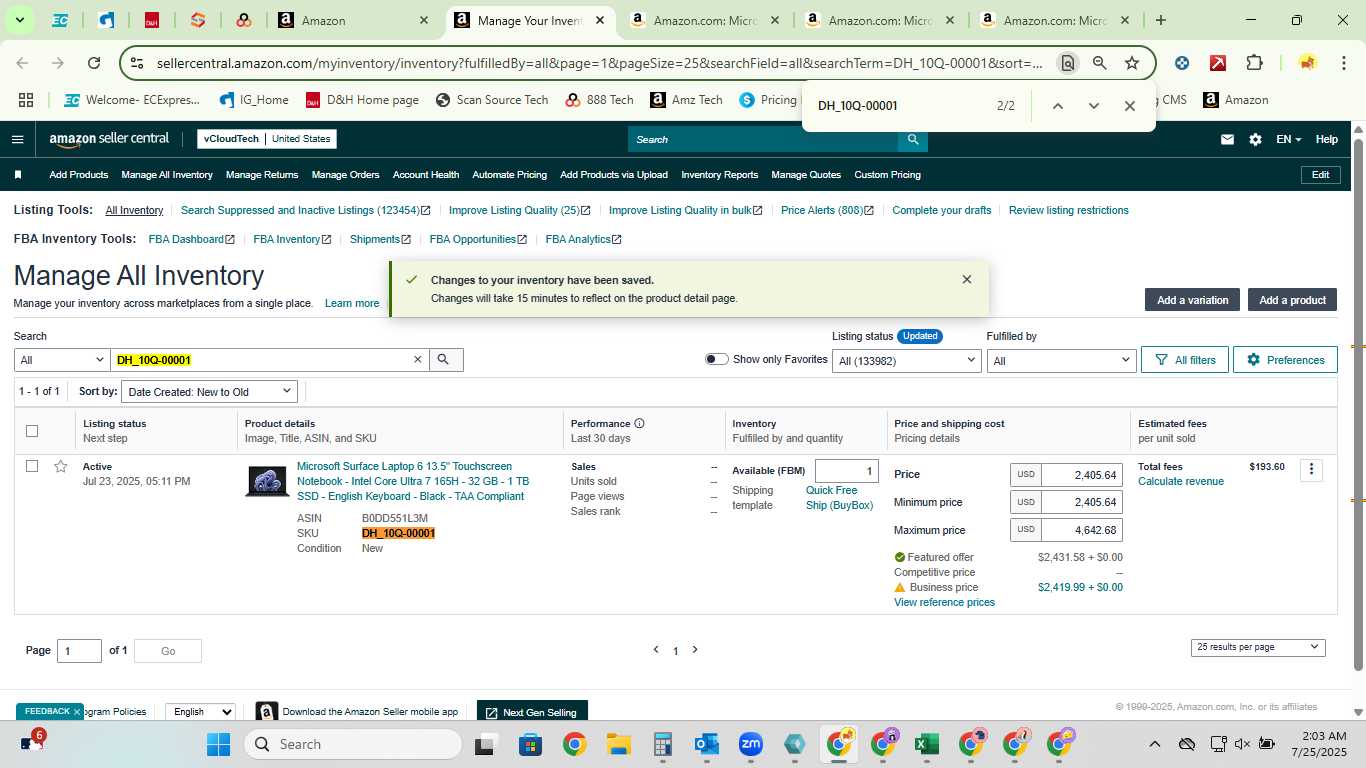This screenshot has height=768, width=1366.
Task: Open Excel from the taskbar
Action: coord(926,744)
